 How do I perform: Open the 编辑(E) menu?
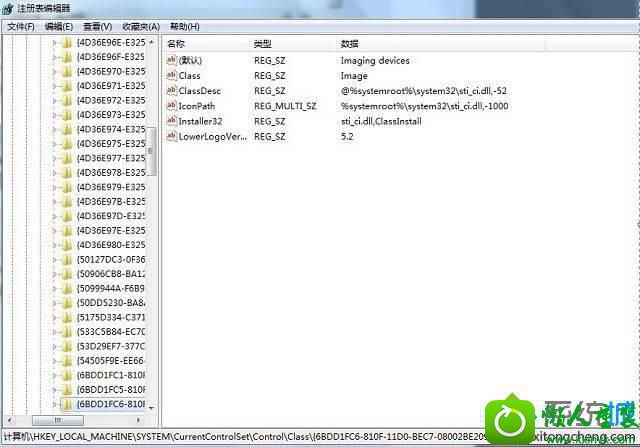(x=59, y=27)
